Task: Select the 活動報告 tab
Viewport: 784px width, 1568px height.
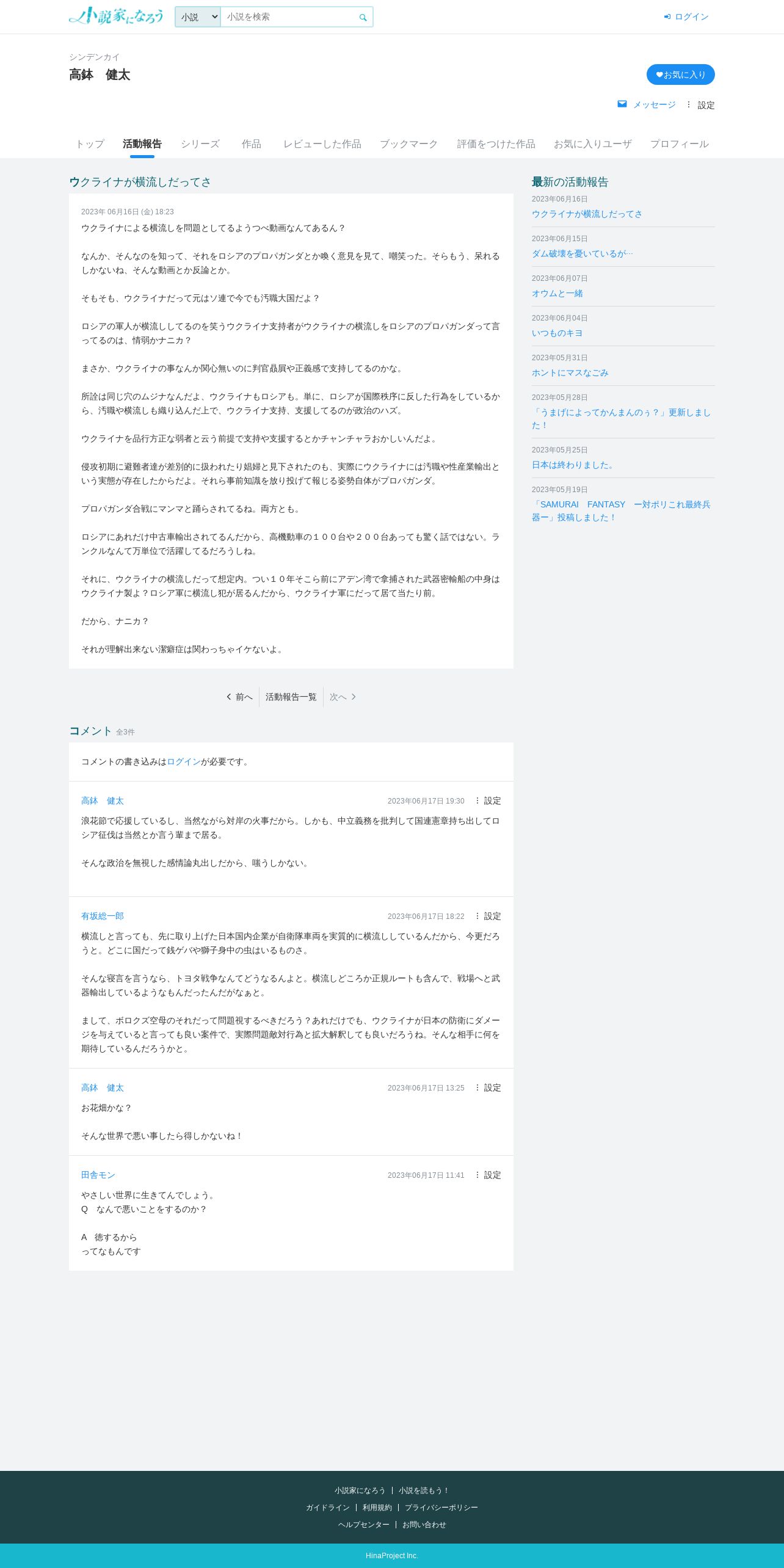Action: tap(142, 144)
